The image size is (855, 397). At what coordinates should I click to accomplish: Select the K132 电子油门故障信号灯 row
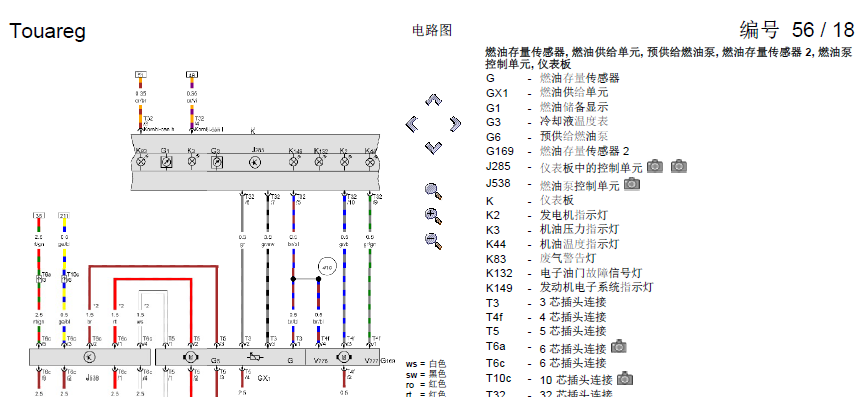tap(564, 273)
